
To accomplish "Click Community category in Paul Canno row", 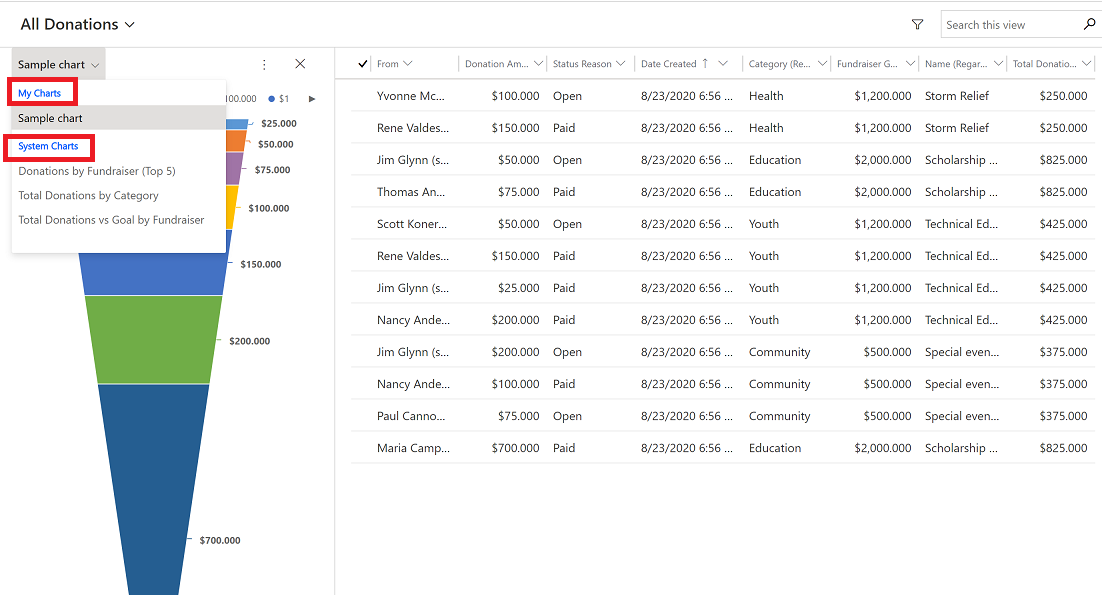I will tap(779, 416).
